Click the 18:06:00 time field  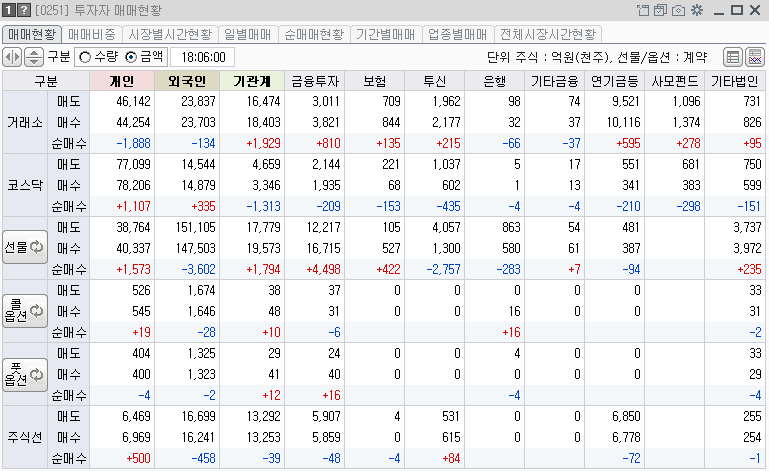[x=203, y=57]
